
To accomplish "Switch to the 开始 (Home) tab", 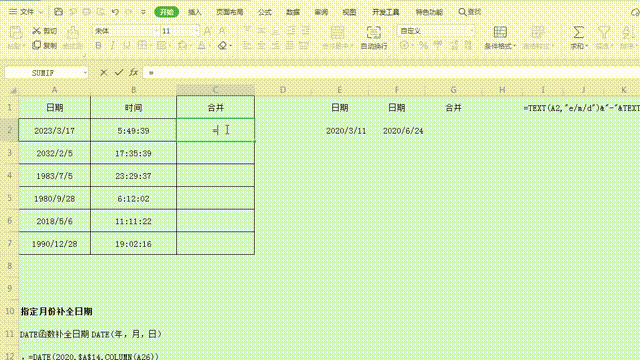I will click(x=167, y=12).
